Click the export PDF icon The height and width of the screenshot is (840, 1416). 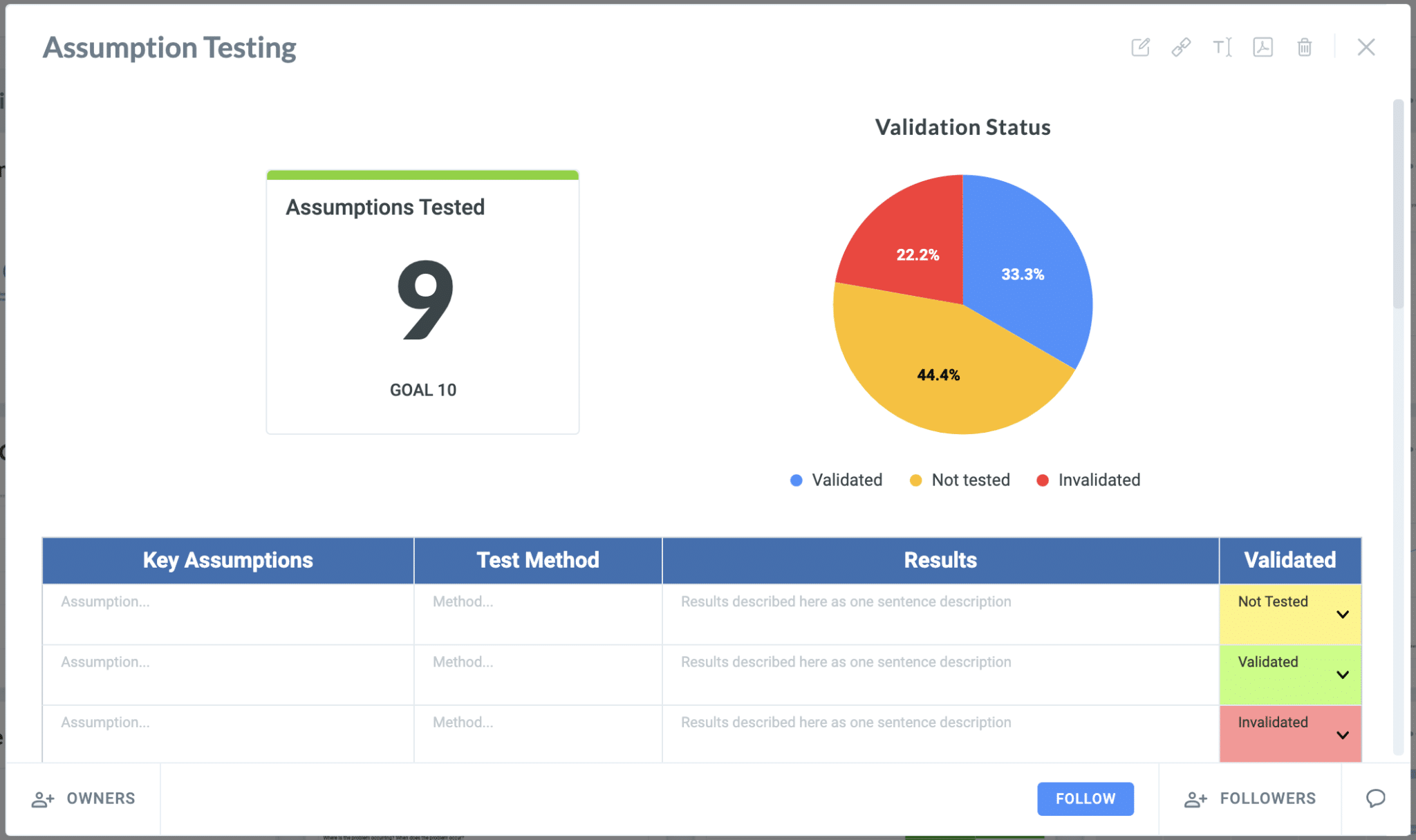pos(1263,47)
